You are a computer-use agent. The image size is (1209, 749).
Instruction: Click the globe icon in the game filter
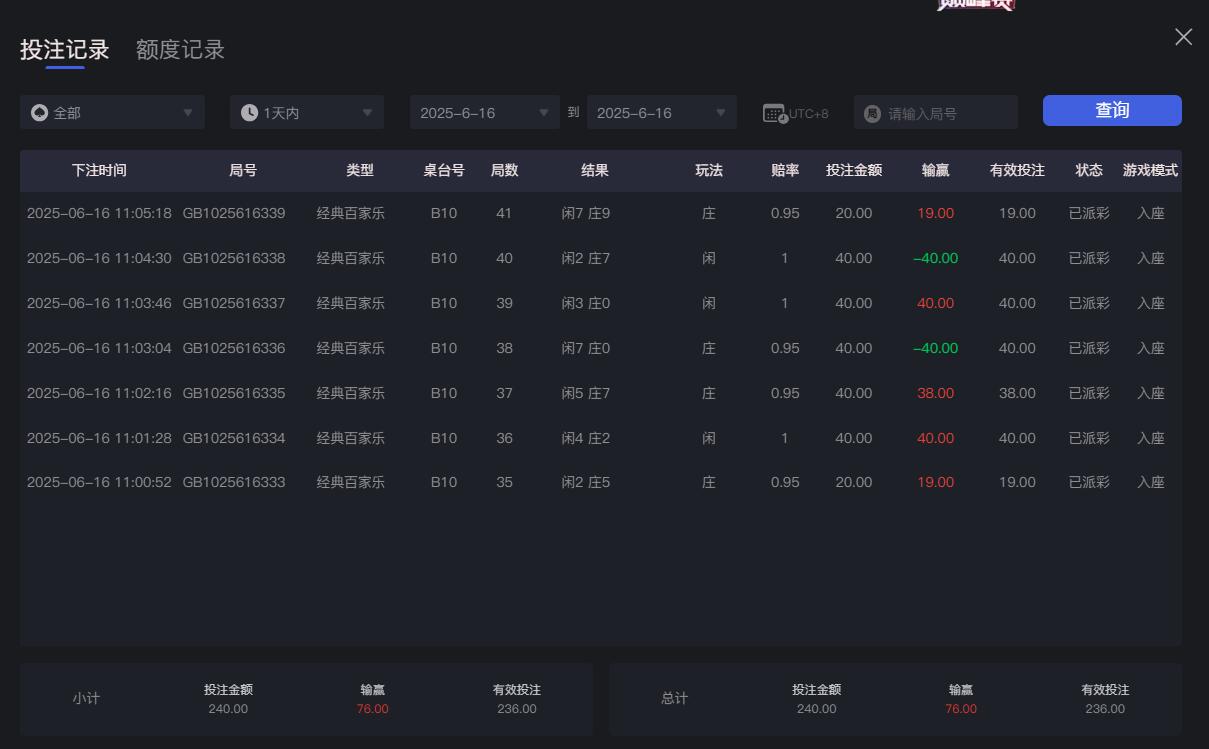pyautogui.click(x=40, y=112)
